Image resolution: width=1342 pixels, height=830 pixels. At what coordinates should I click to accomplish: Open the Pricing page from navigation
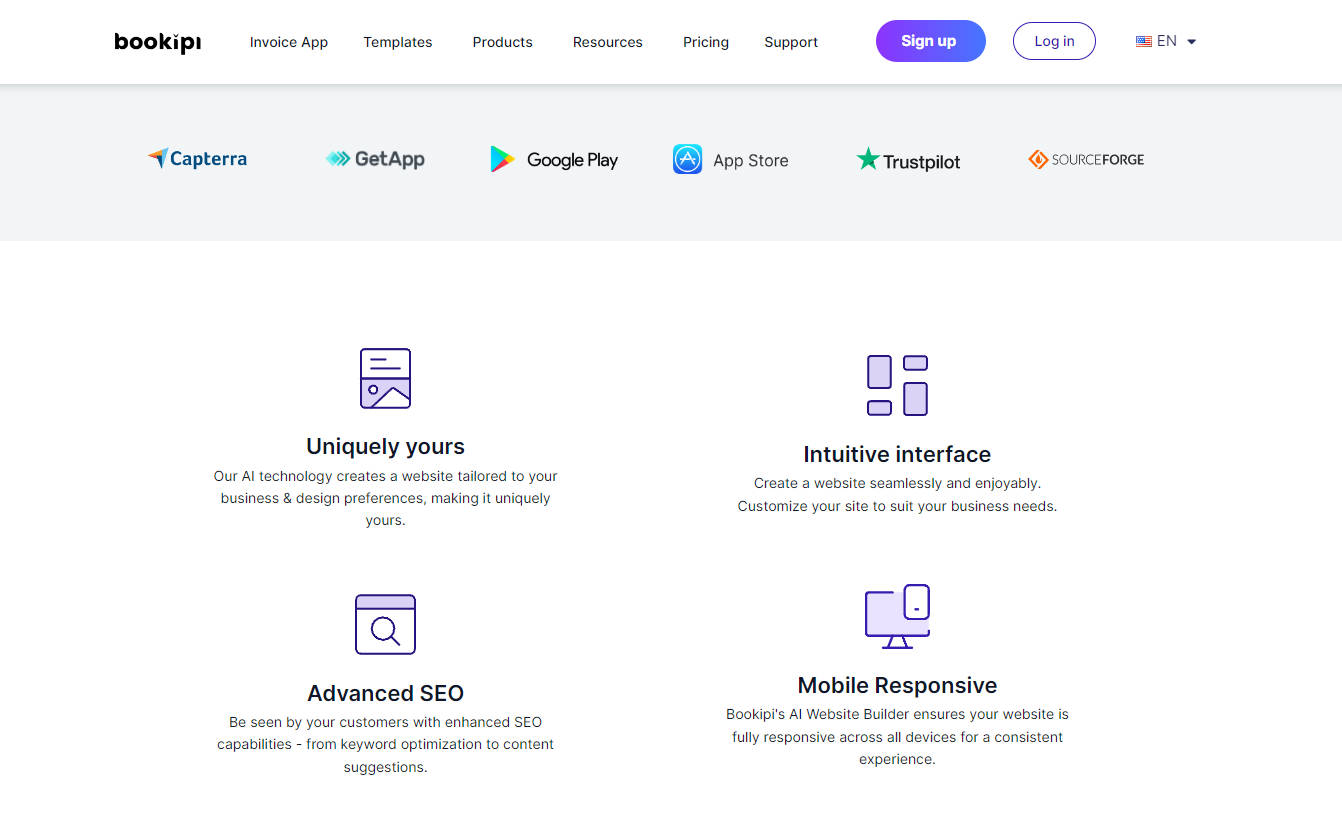tap(705, 42)
